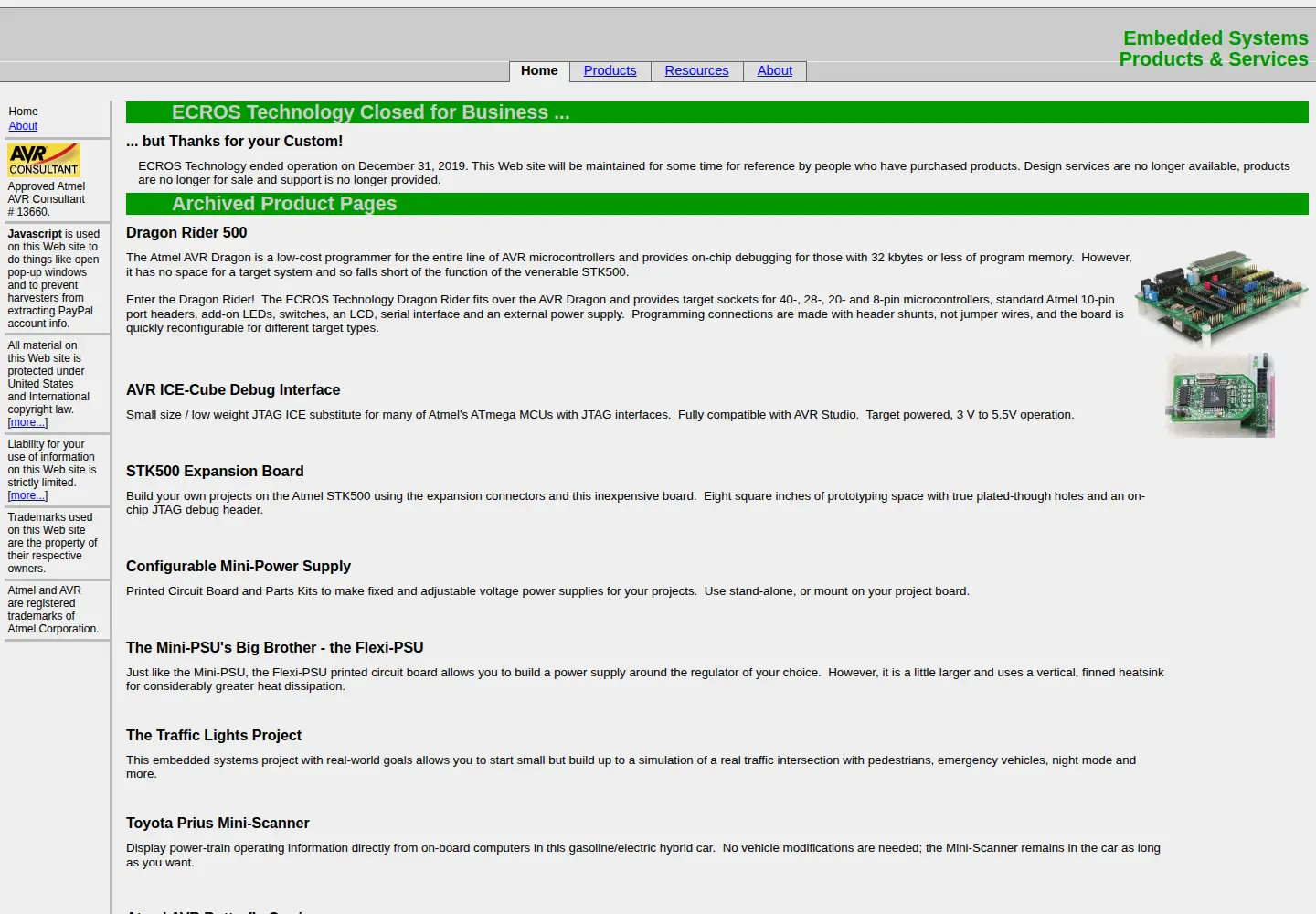Click the Flexi-PSU heading
The width and height of the screenshot is (1316, 914).
coord(275,648)
